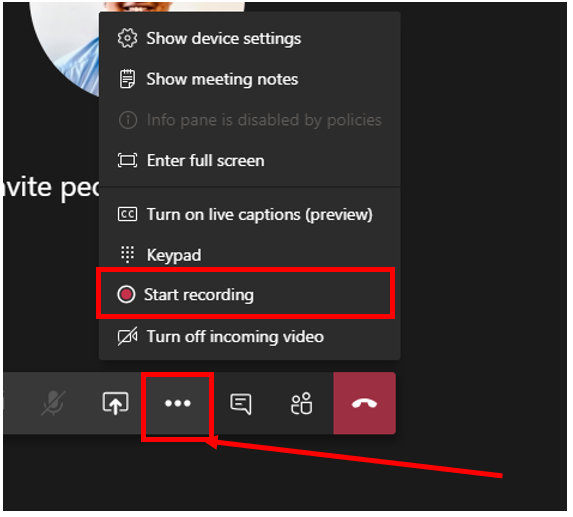Open the share screen tray
The height and width of the screenshot is (517, 573).
pos(115,403)
